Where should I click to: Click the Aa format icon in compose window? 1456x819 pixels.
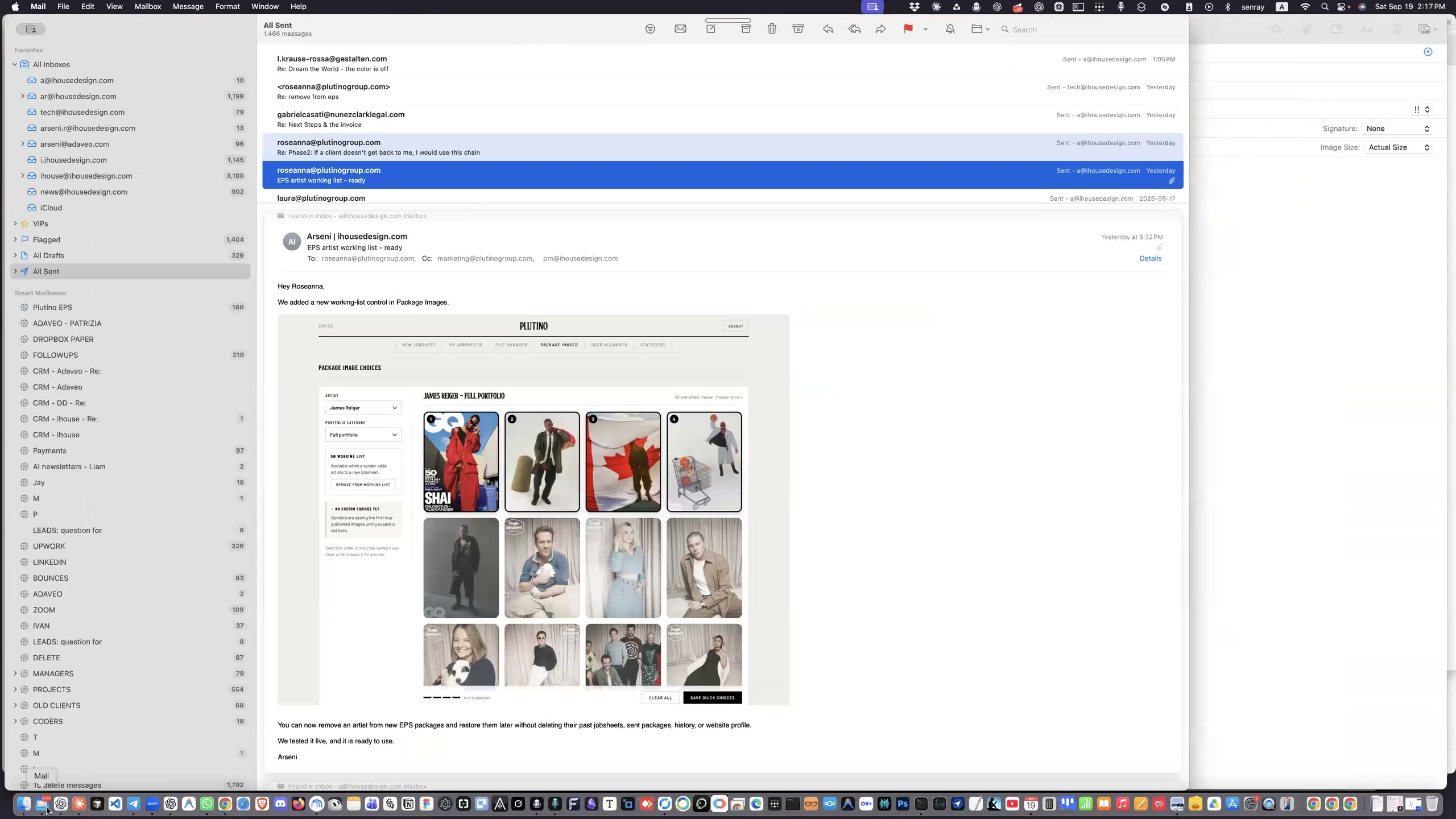[x=1367, y=29]
